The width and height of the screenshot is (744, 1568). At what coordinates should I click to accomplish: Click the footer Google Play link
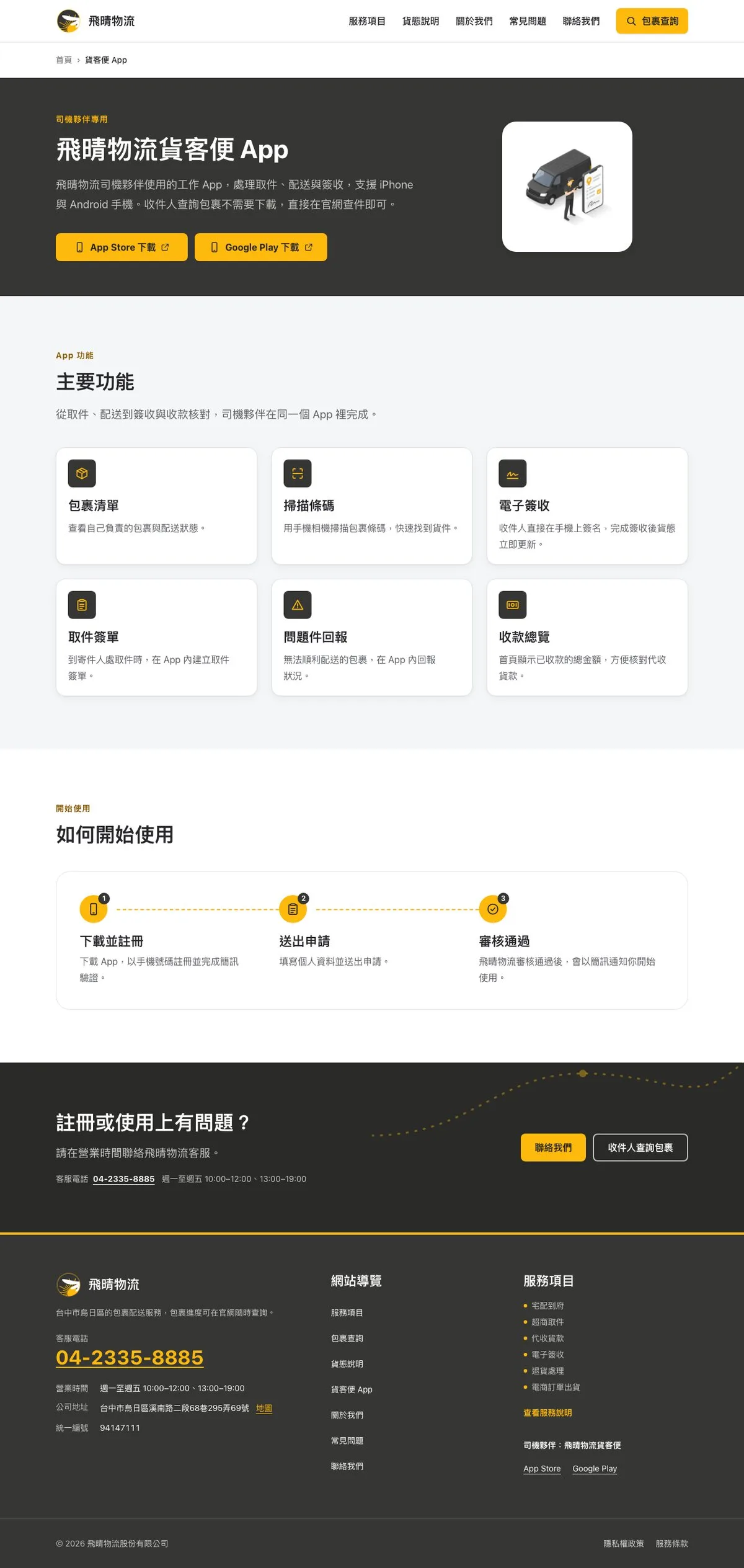(595, 1469)
